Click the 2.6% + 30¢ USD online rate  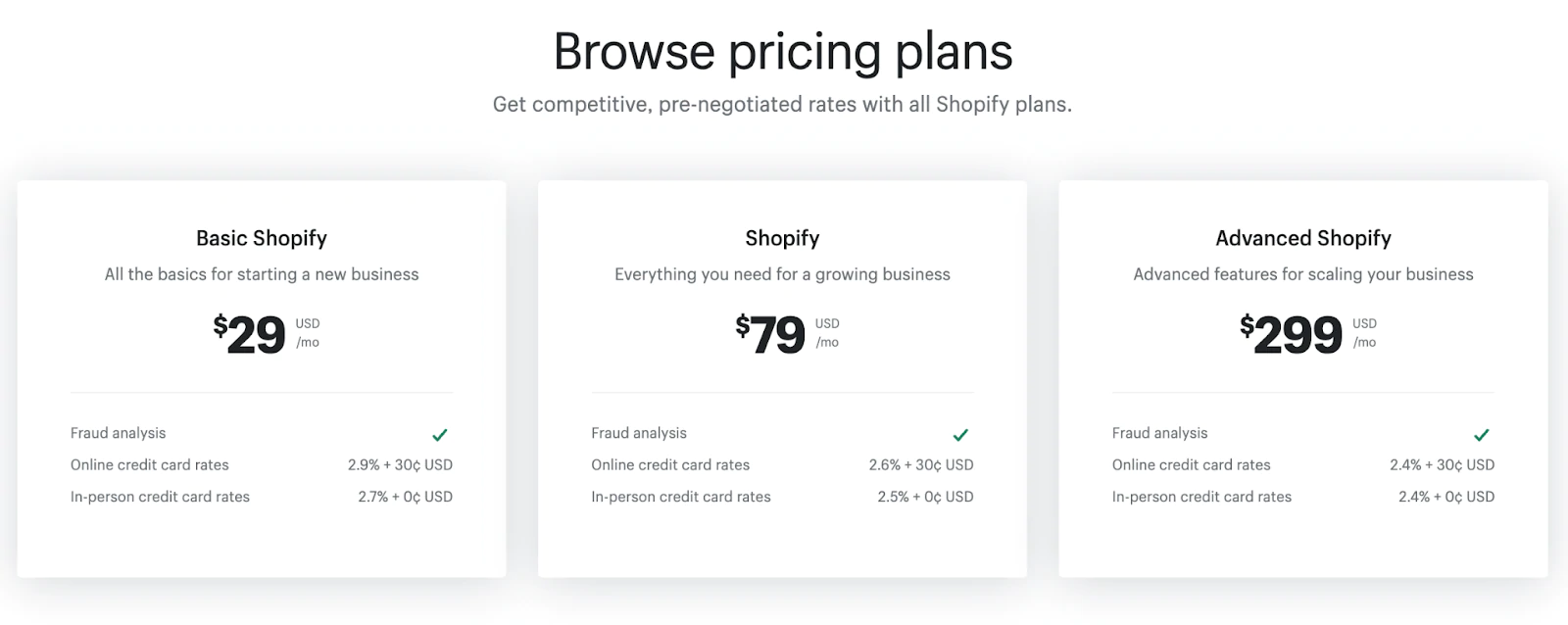pyautogui.click(x=921, y=465)
